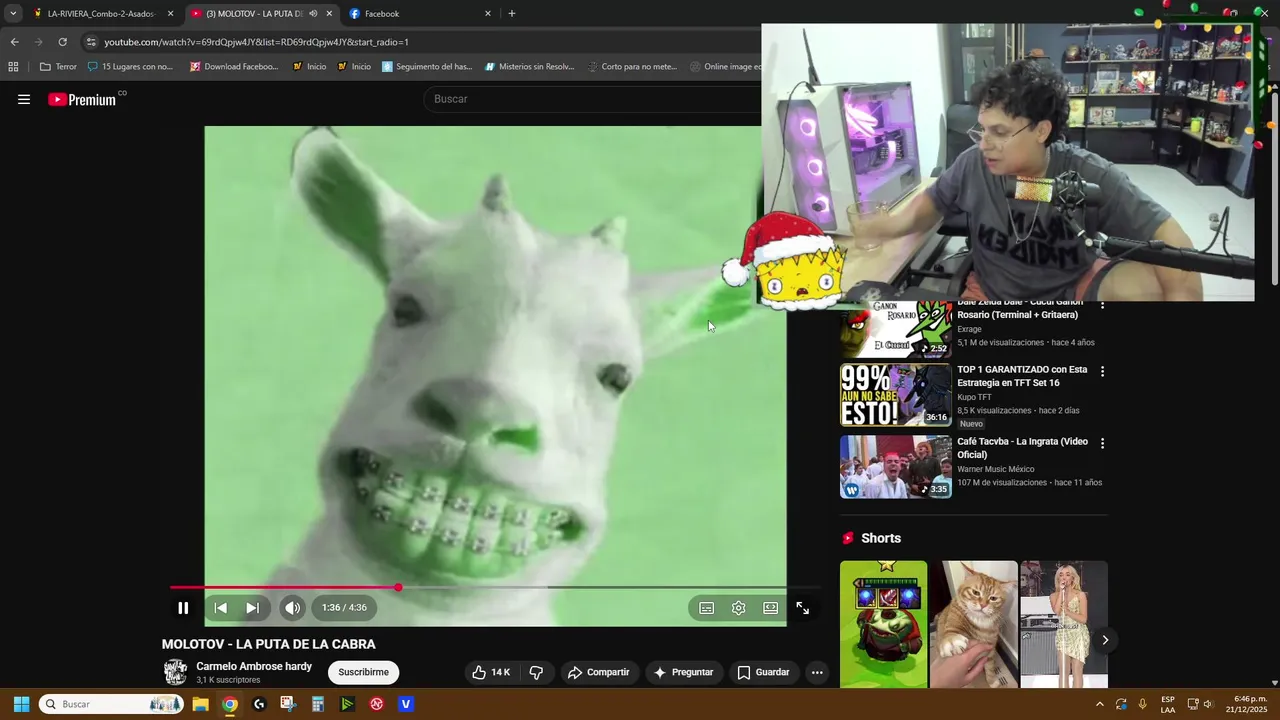The width and height of the screenshot is (1280, 720).
Task: View site information icon in address bar
Action: (x=91, y=42)
